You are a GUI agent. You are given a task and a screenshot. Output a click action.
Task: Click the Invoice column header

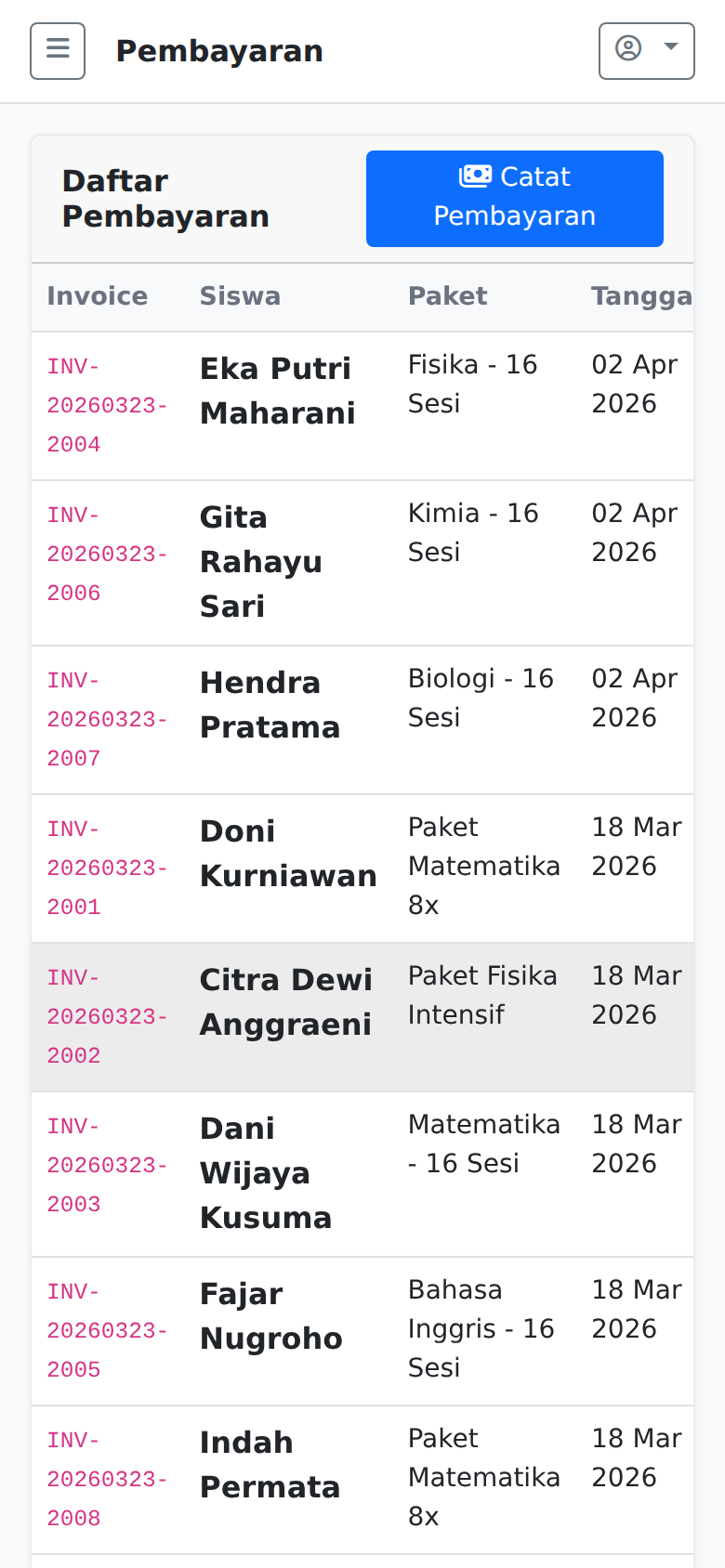pyautogui.click(x=98, y=296)
